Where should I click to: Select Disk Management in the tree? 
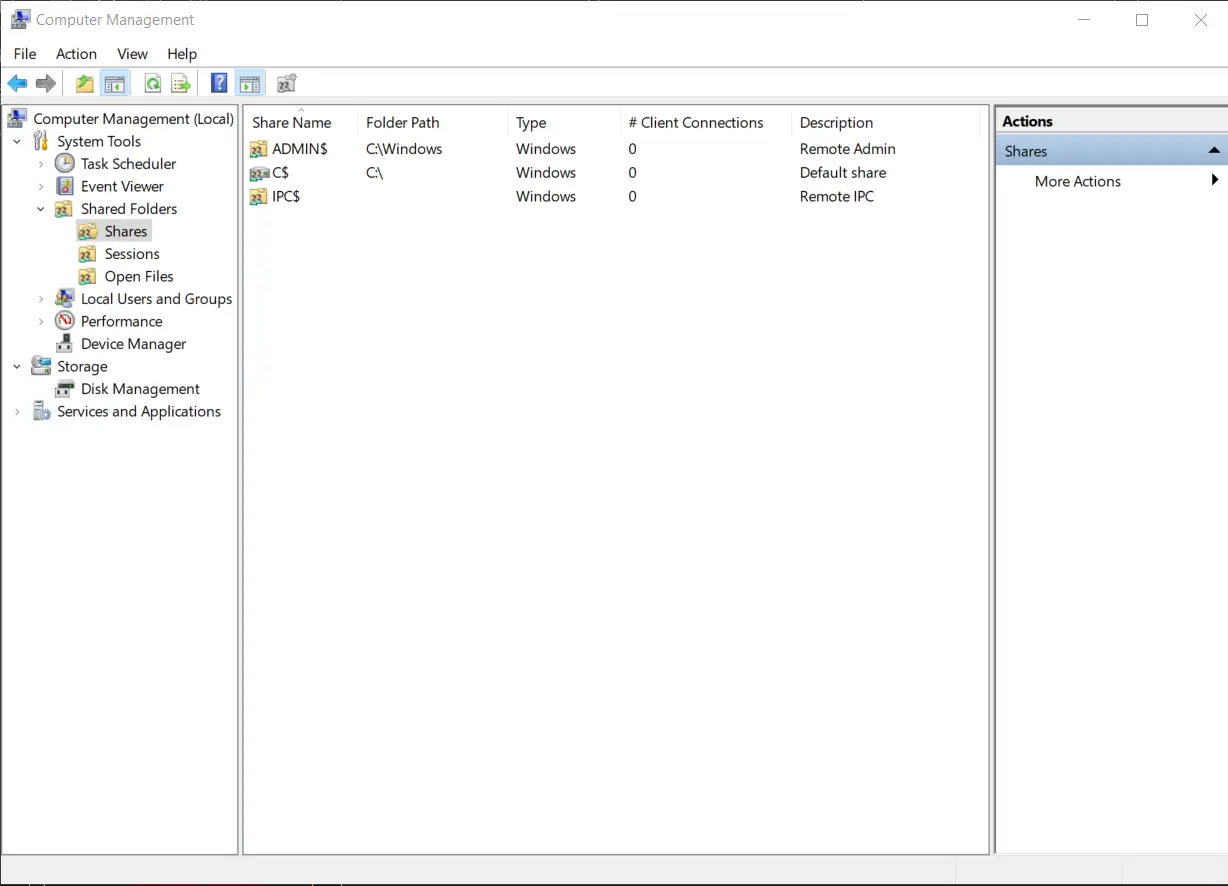[140, 389]
